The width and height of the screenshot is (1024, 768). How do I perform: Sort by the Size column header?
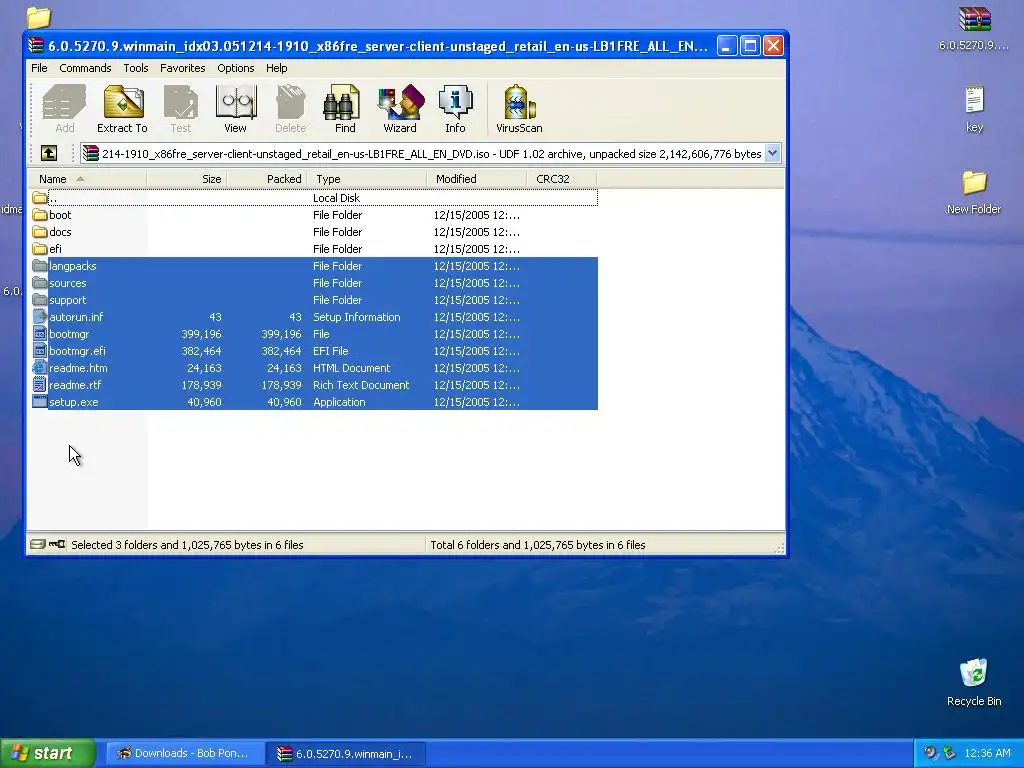pyautogui.click(x=187, y=179)
